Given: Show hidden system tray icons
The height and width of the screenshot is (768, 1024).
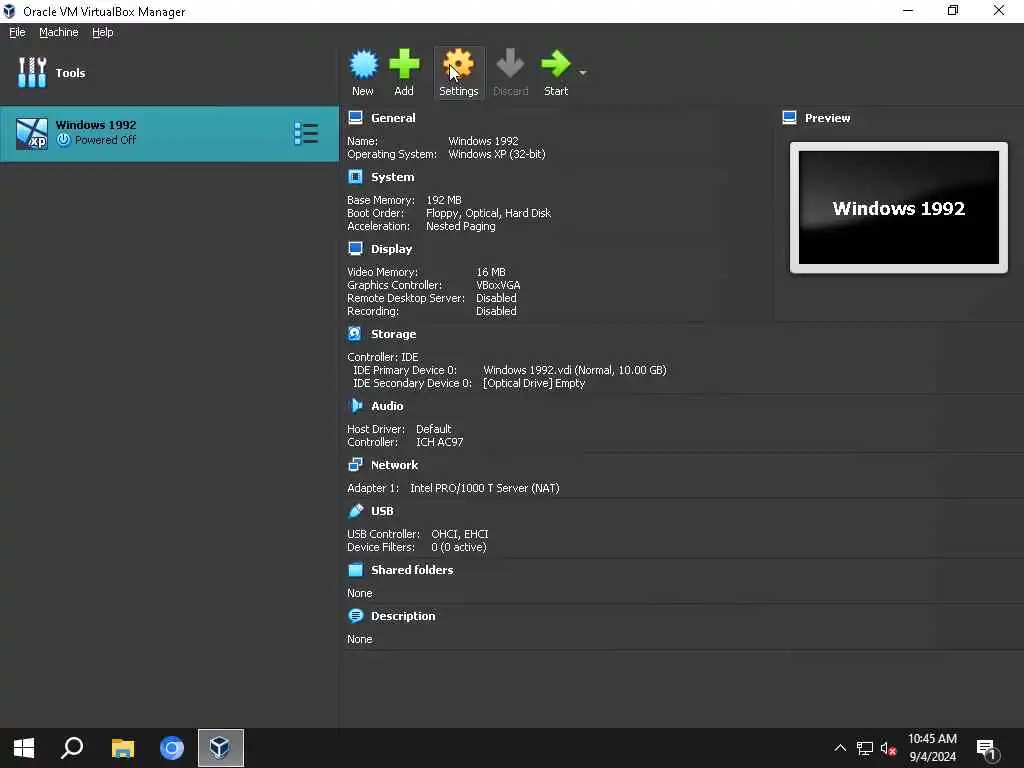Looking at the screenshot, I should (x=840, y=748).
